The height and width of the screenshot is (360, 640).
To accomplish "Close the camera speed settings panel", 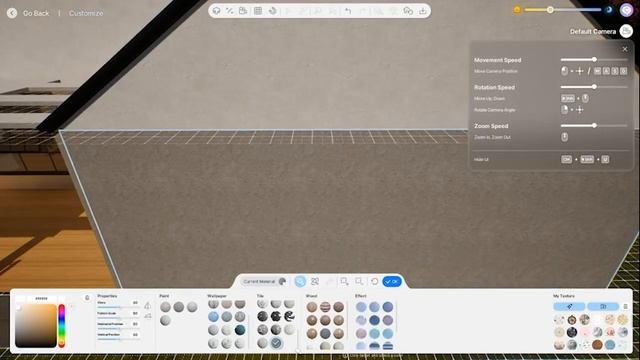I will [625, 49].
